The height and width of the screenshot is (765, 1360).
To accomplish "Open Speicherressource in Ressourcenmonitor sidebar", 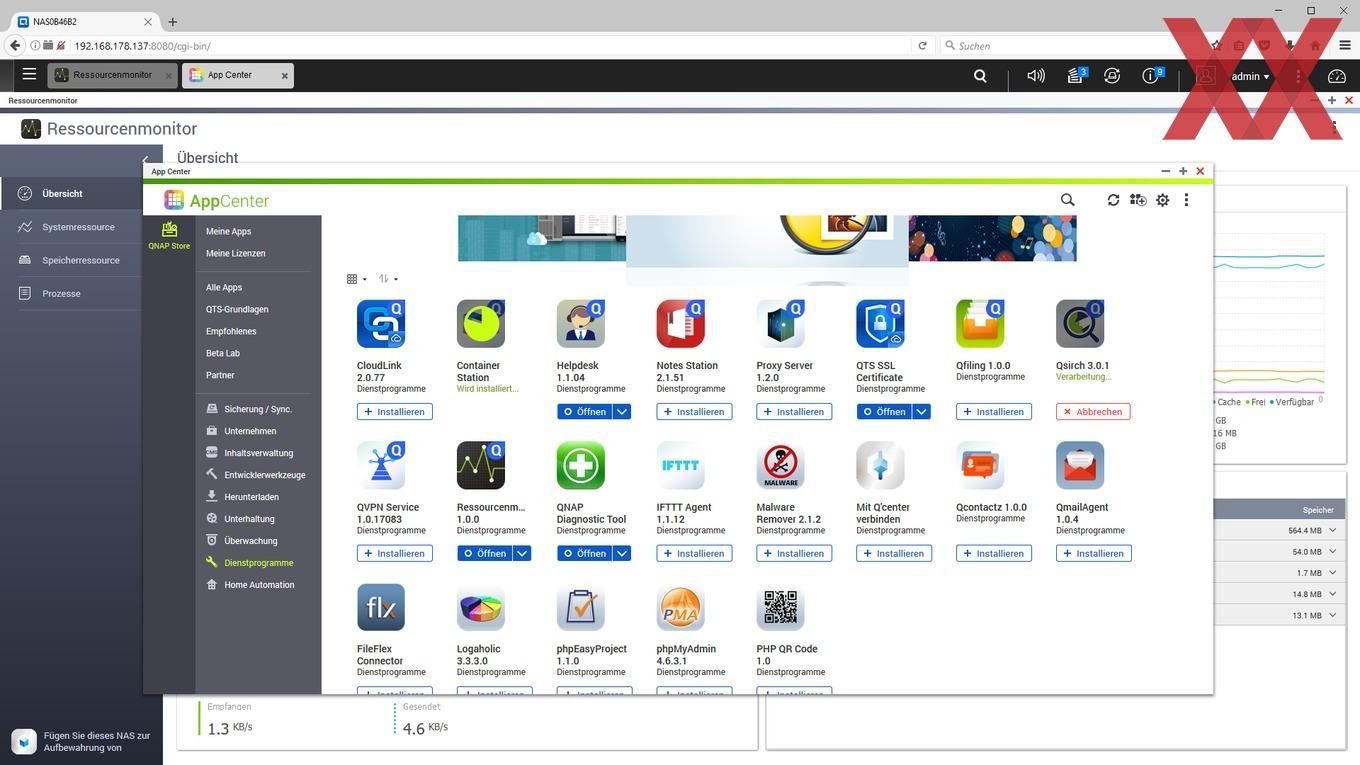I will click(81, 260).
